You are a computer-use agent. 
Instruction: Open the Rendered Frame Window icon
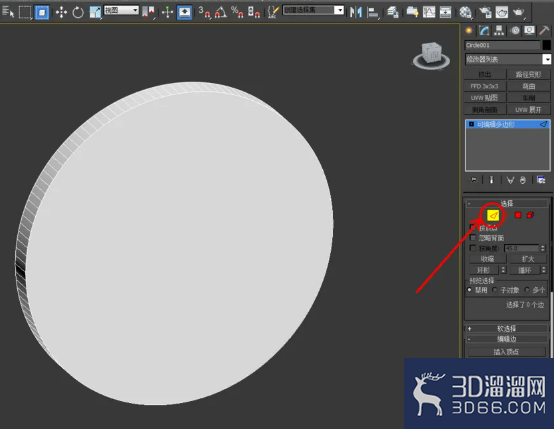click(x=502, y=12)
